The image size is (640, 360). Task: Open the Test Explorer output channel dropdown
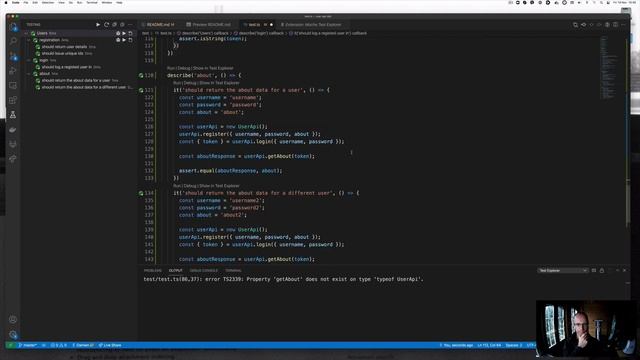coord(563,270)
